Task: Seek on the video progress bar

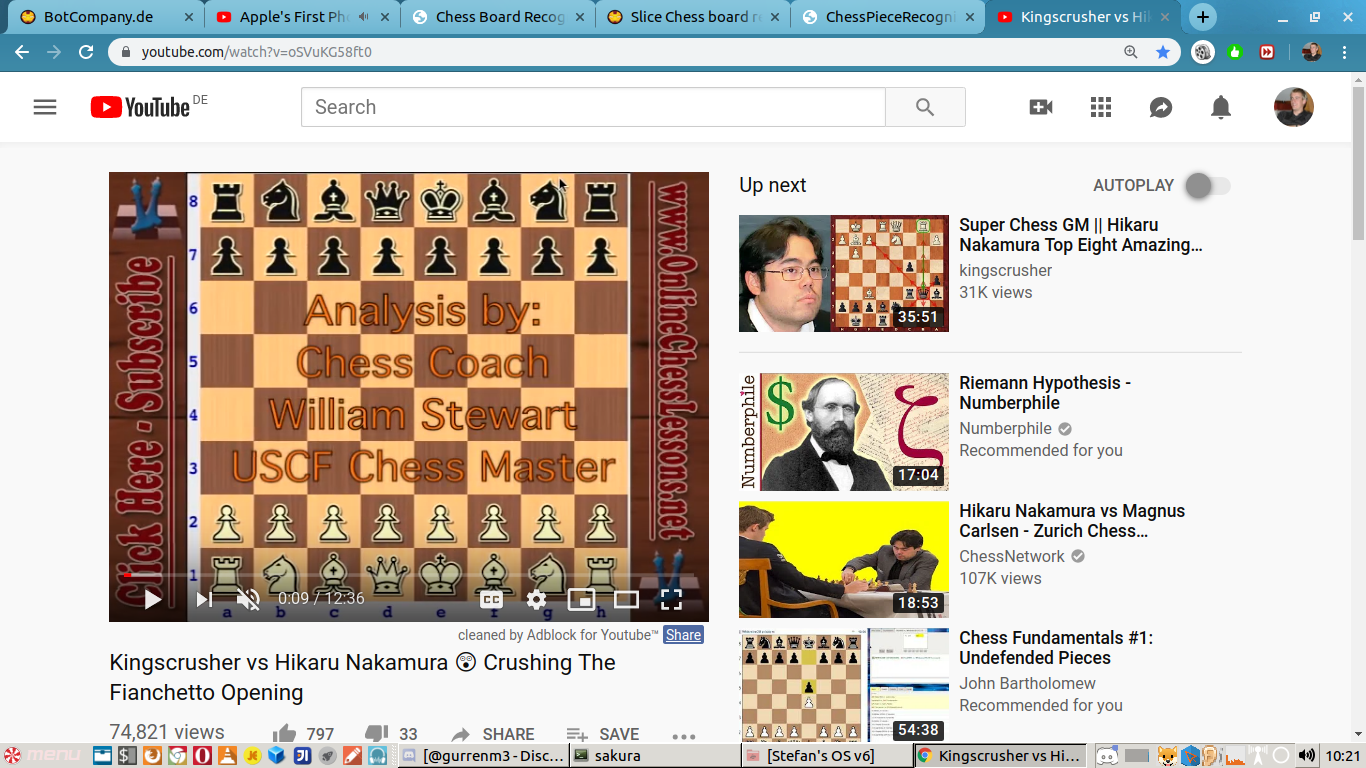Action: 400,576
